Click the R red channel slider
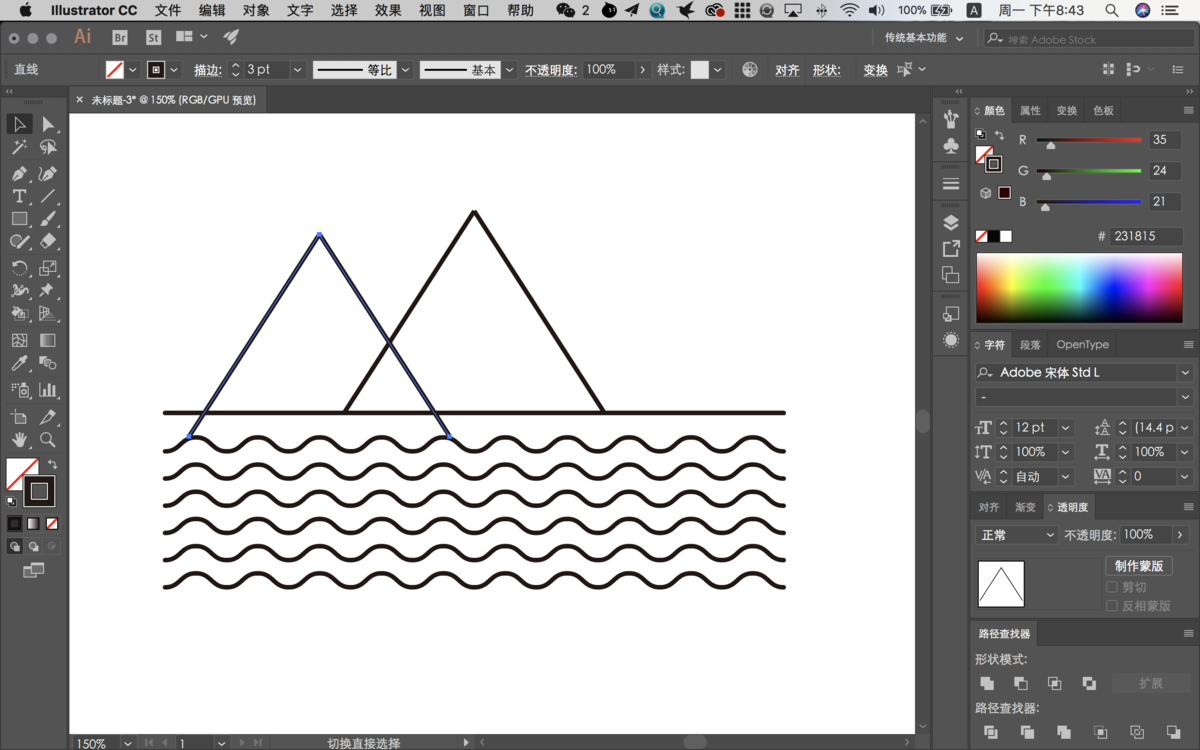Screen dimensions: 1200x750 coord(1089,140)
